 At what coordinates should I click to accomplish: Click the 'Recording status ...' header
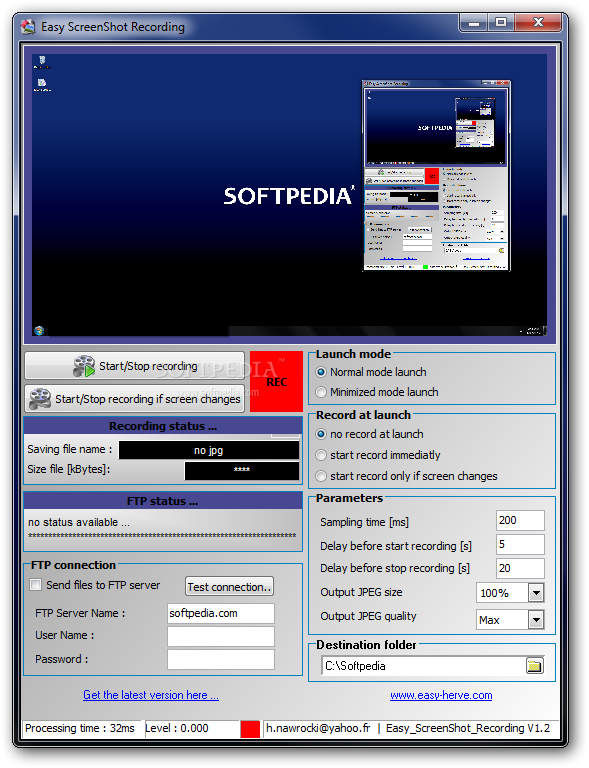coord(163,426)
